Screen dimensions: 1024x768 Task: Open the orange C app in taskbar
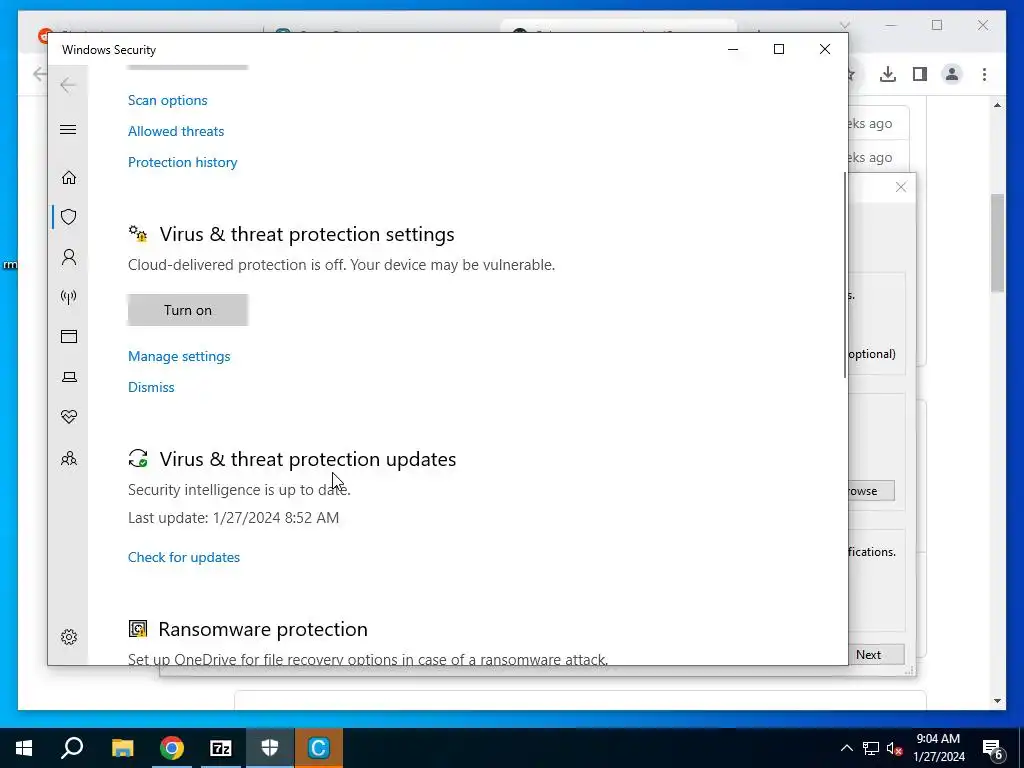(x=319, y=748)
